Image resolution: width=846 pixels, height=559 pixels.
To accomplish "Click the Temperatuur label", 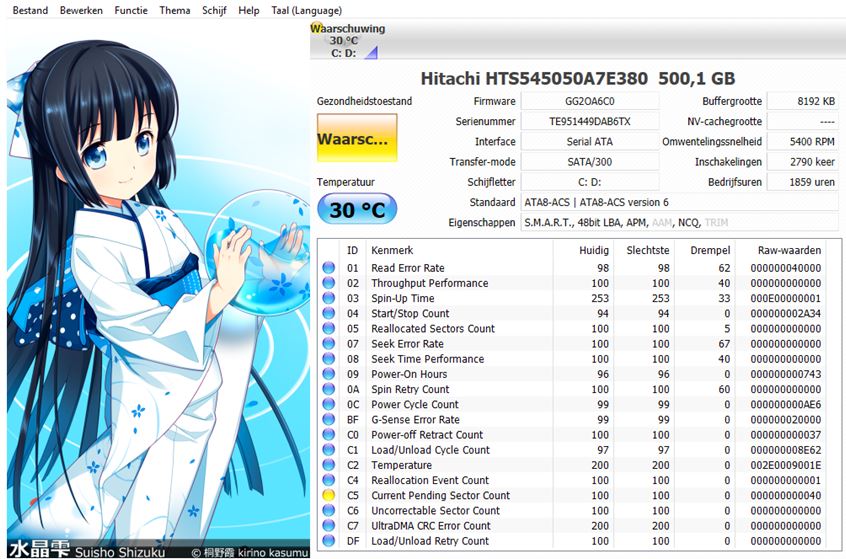I will coord(345,182).
